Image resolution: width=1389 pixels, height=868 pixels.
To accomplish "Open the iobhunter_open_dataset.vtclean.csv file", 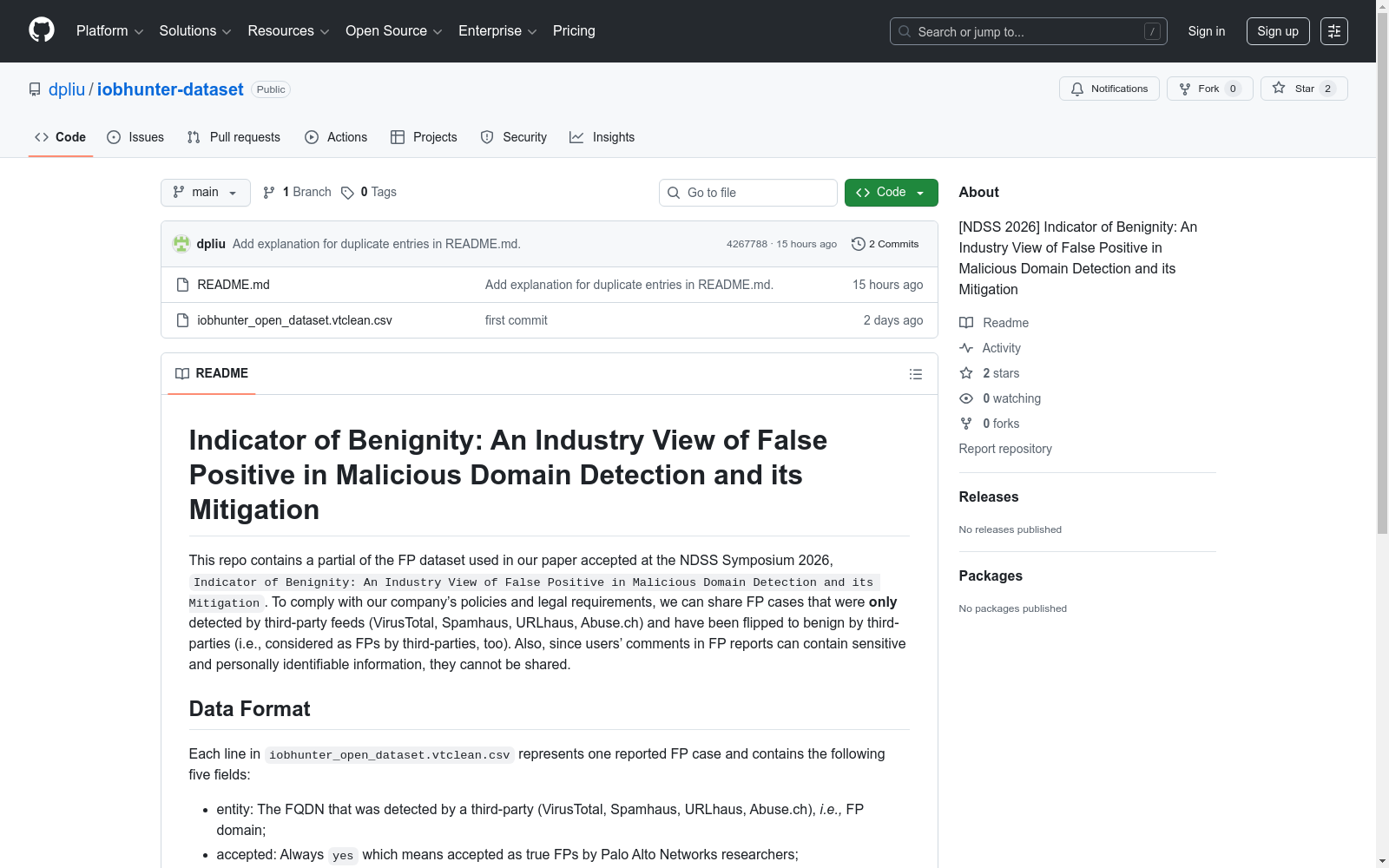I will click(294, 320).
